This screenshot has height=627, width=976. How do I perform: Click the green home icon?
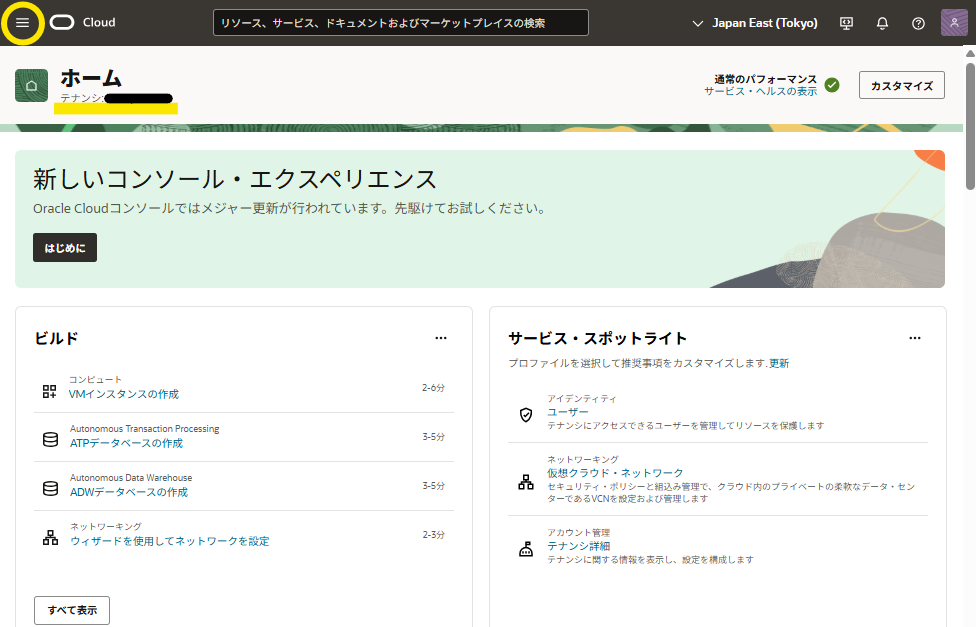pos(32,85)
